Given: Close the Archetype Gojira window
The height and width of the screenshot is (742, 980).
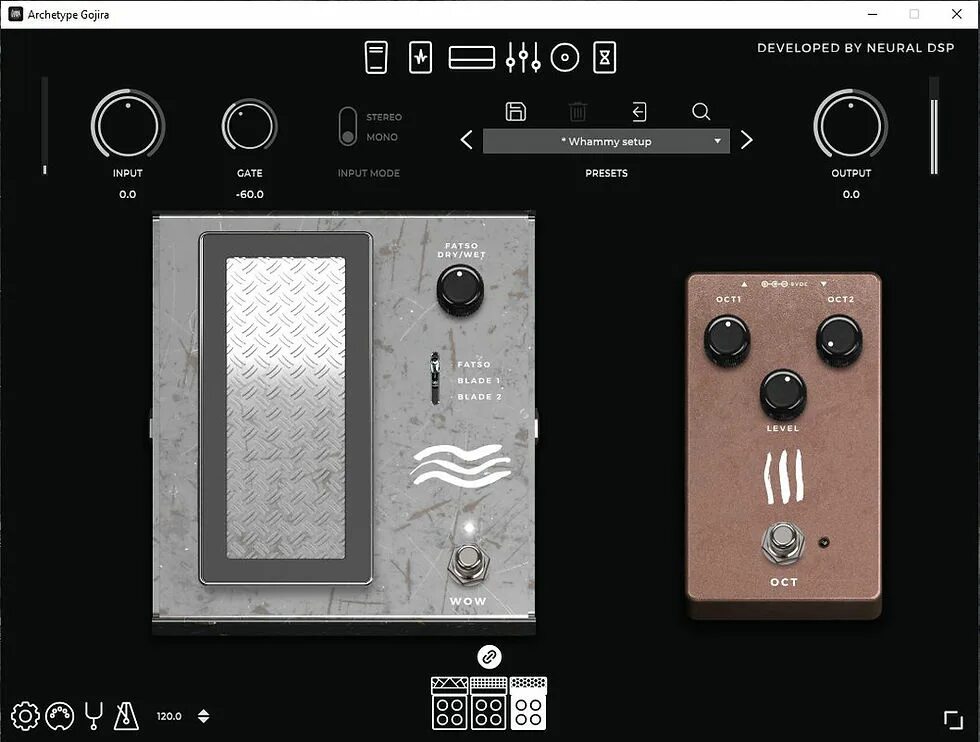Looking at the screenshot, I should tap(956, 14).
